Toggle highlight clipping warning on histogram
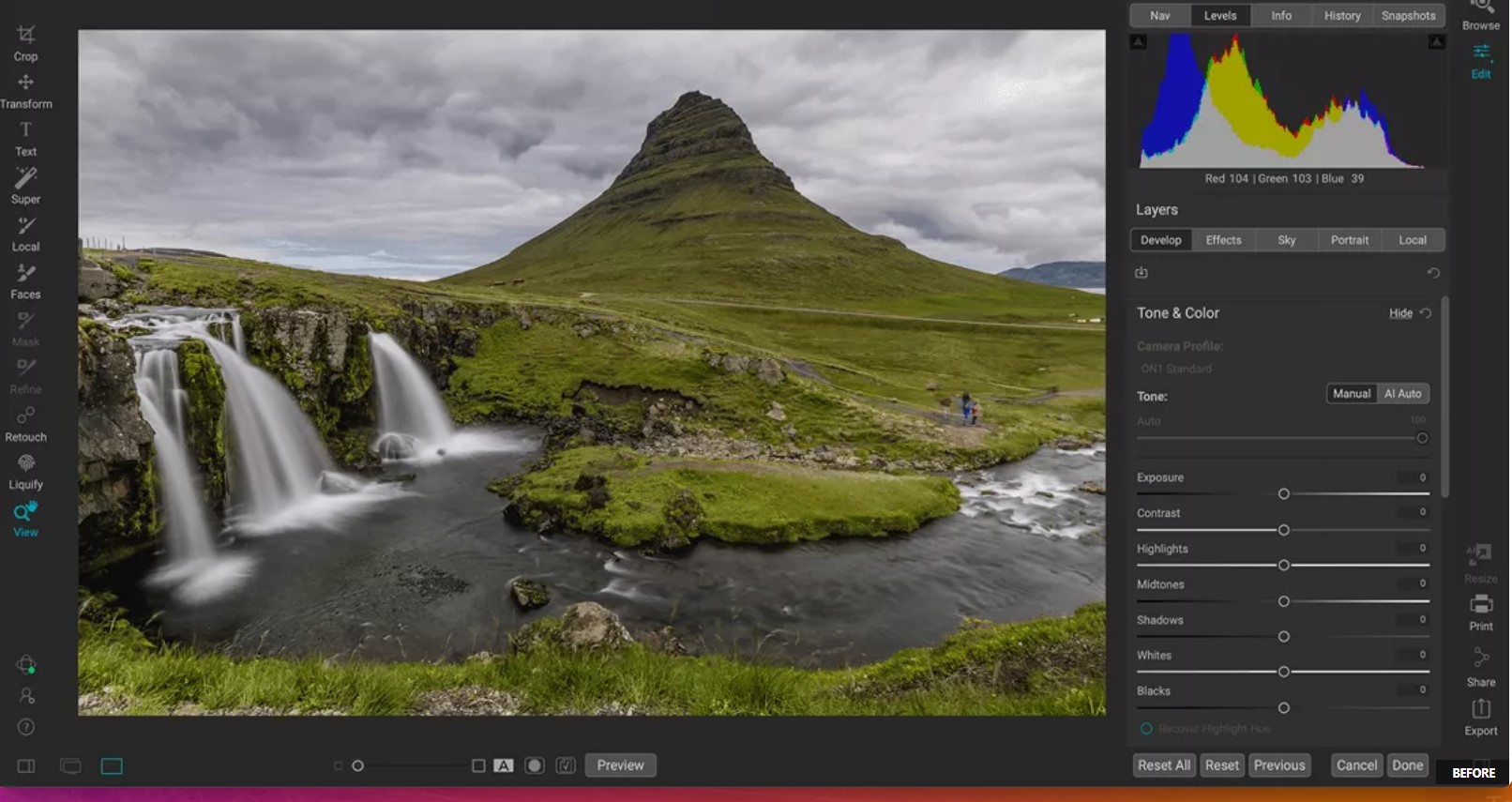 click(x=1437, y=42)
